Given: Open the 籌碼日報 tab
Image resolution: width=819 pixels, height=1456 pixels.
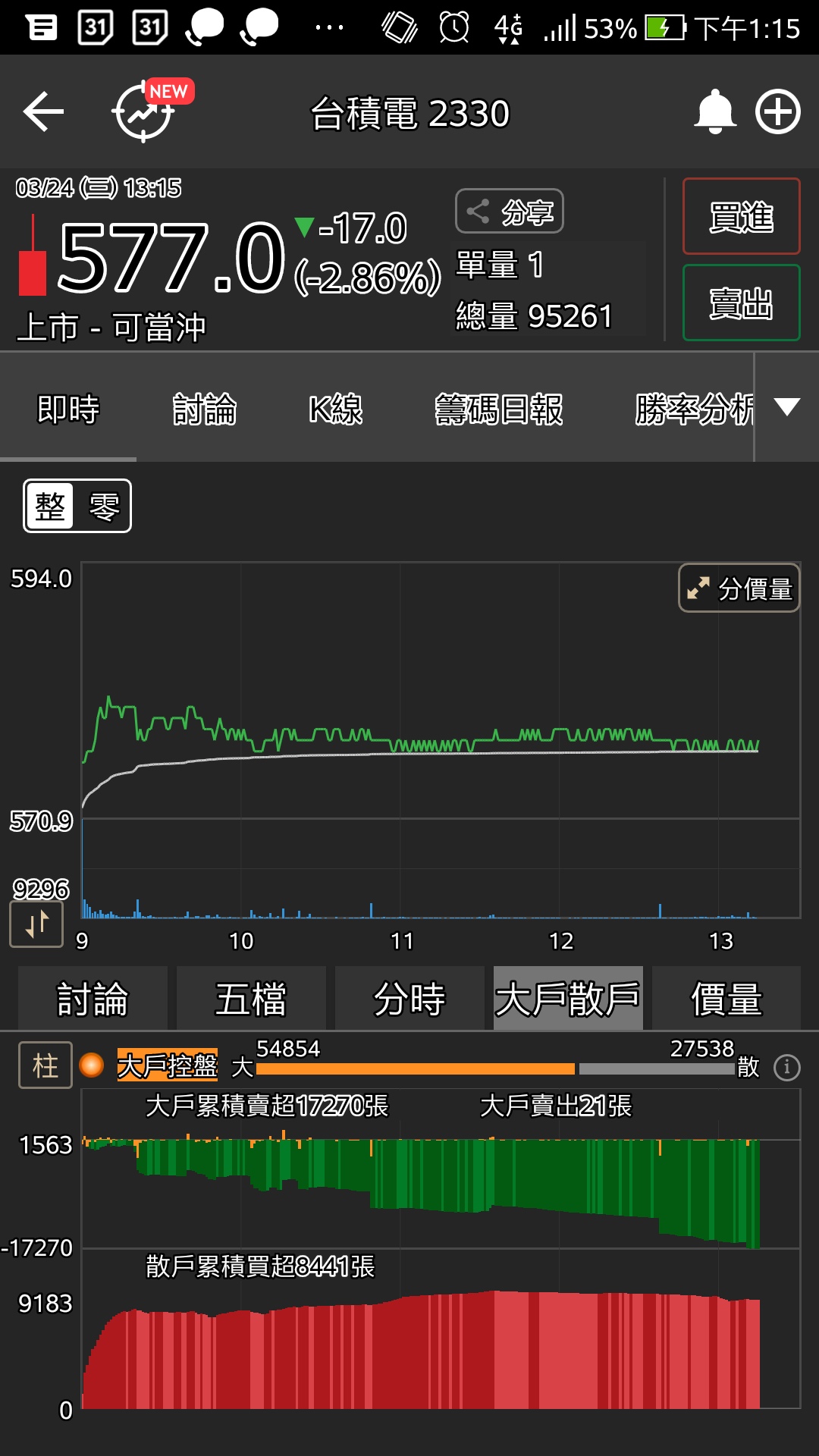Looking at the screenshot, I should coord(498,409).
